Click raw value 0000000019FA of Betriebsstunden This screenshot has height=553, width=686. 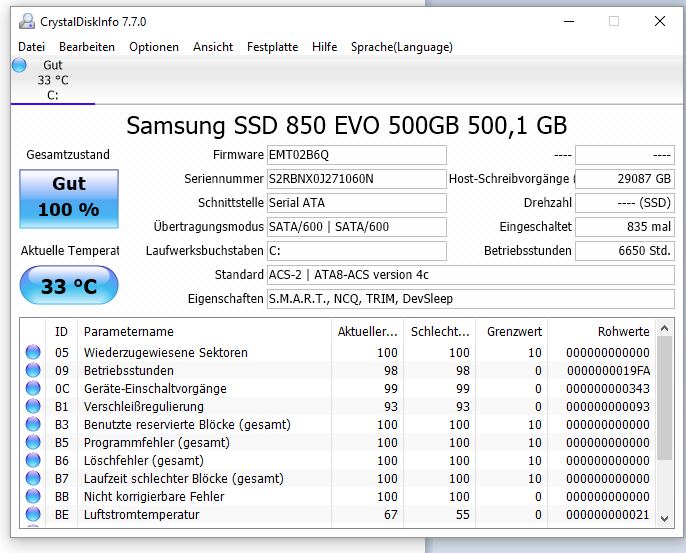tap(608, 371)
